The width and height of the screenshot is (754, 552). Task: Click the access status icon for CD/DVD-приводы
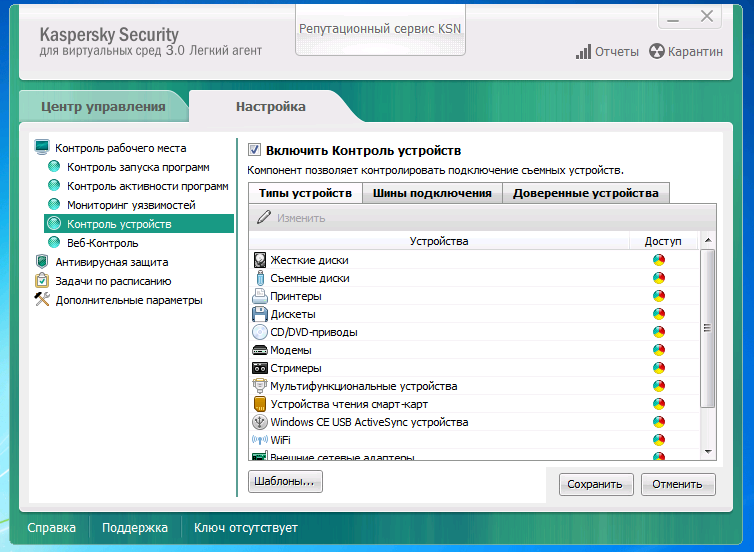tap(659, 332)
